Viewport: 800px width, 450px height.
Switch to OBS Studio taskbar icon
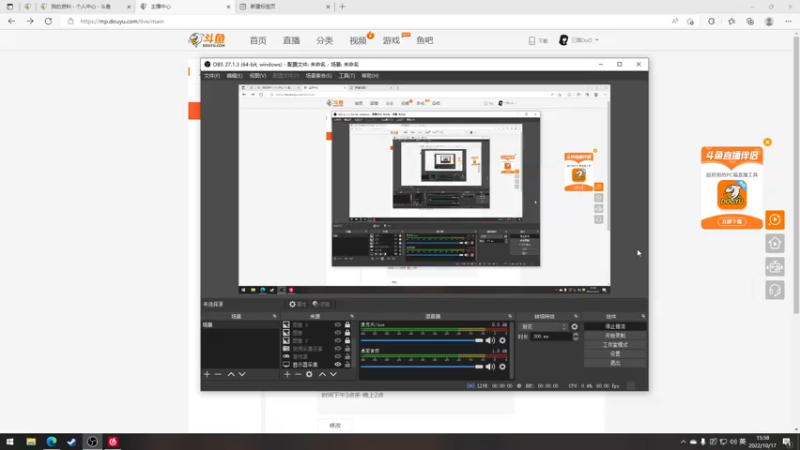point(92,442)
